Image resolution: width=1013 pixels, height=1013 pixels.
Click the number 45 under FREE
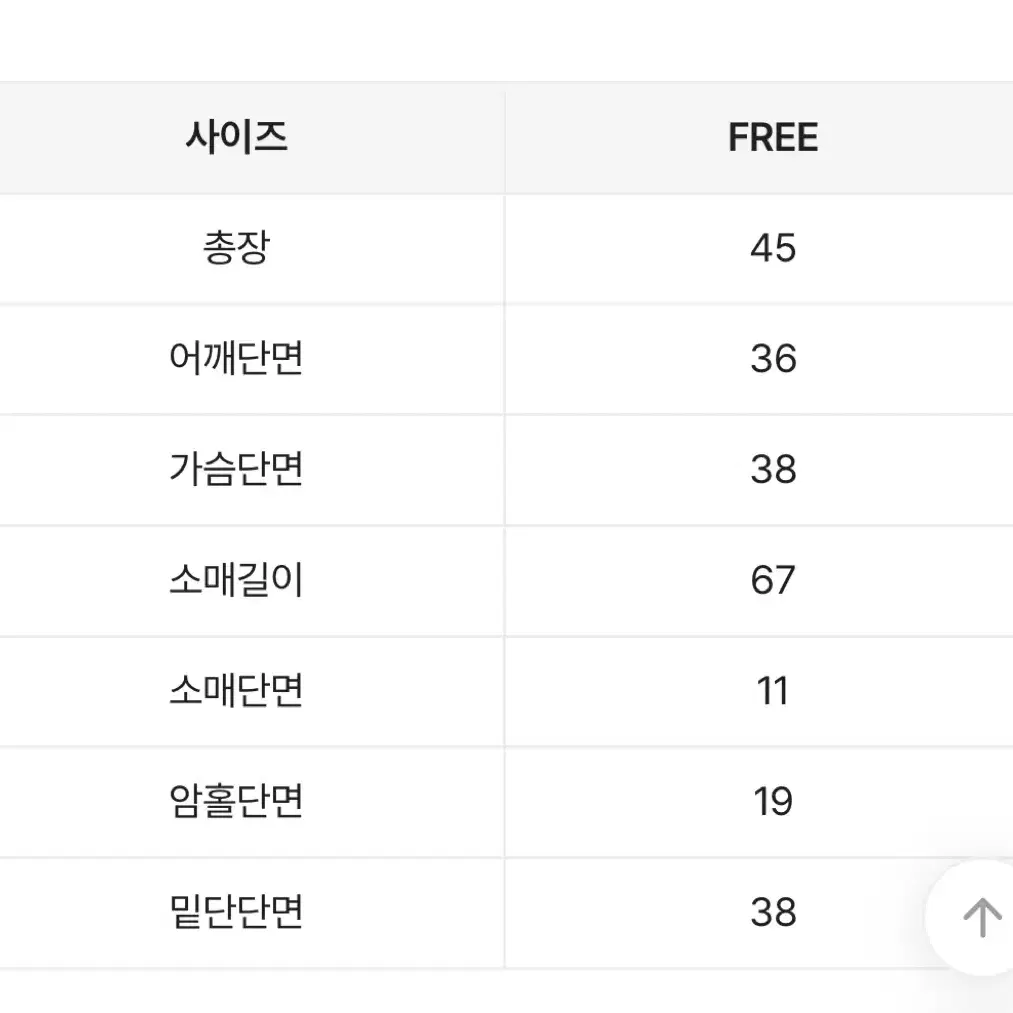tap(773, 248)
